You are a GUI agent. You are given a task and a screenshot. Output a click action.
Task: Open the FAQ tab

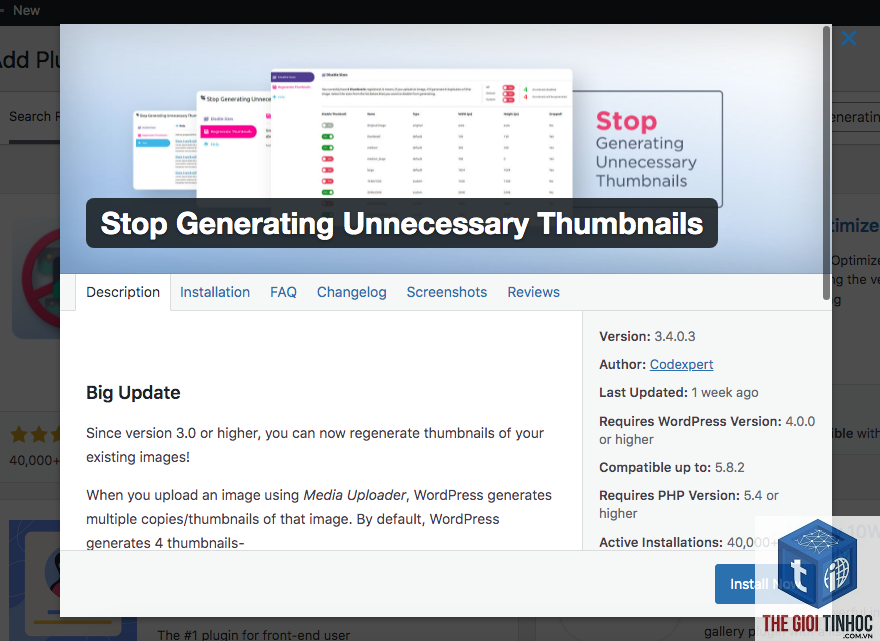tap(283, 292)
